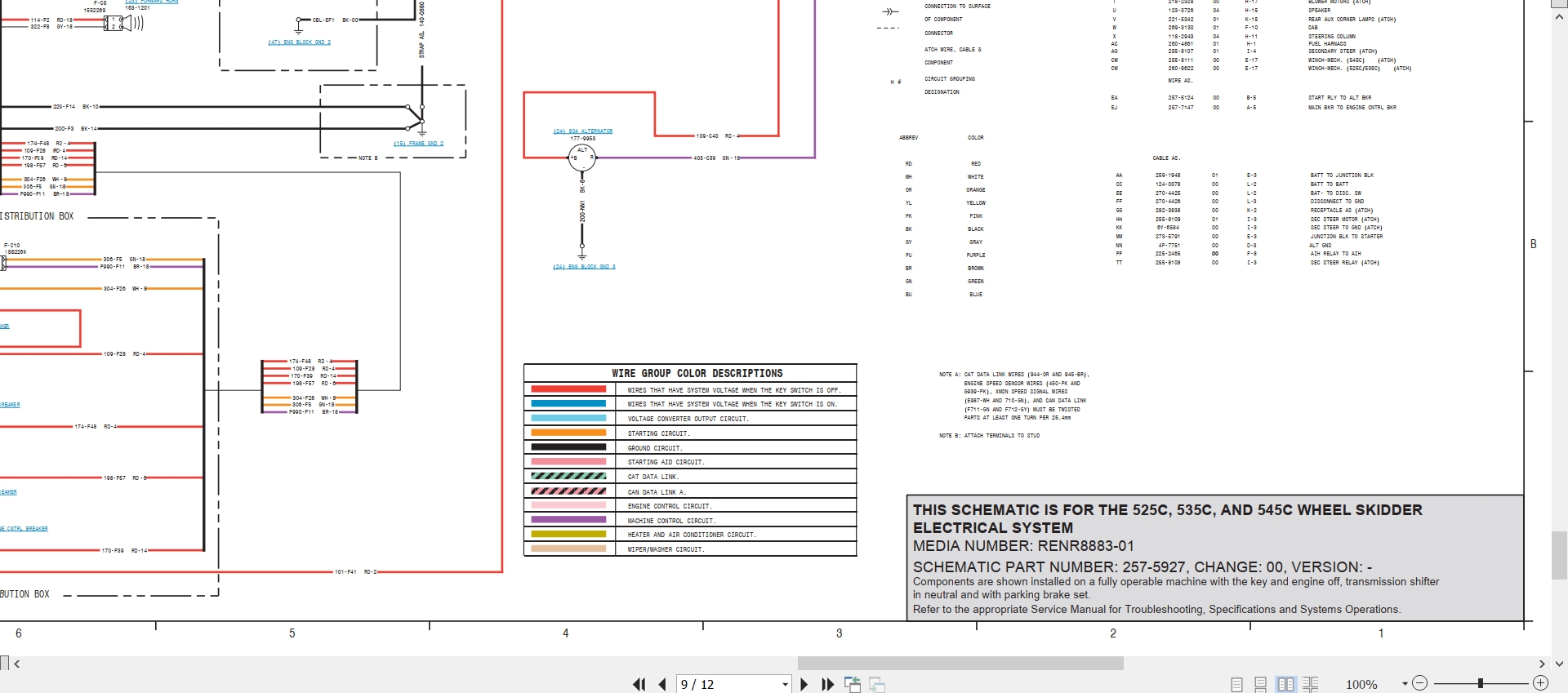1568x693 pixels.
Task: Click the zoom slider handle
Action: pyautogui.click(x=1480, y=683)
